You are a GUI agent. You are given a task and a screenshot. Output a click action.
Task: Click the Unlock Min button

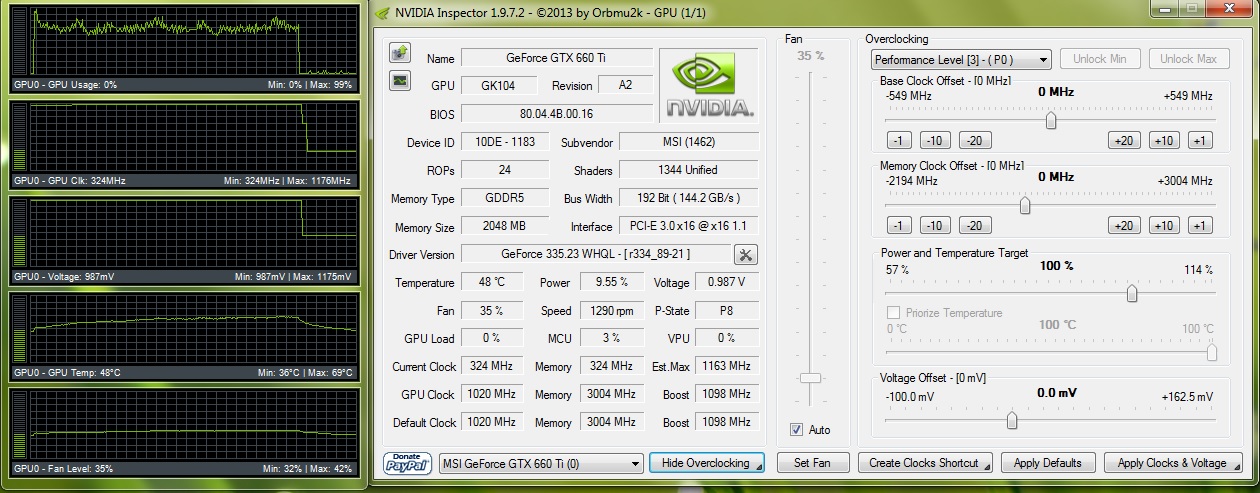click(1100, 59)
